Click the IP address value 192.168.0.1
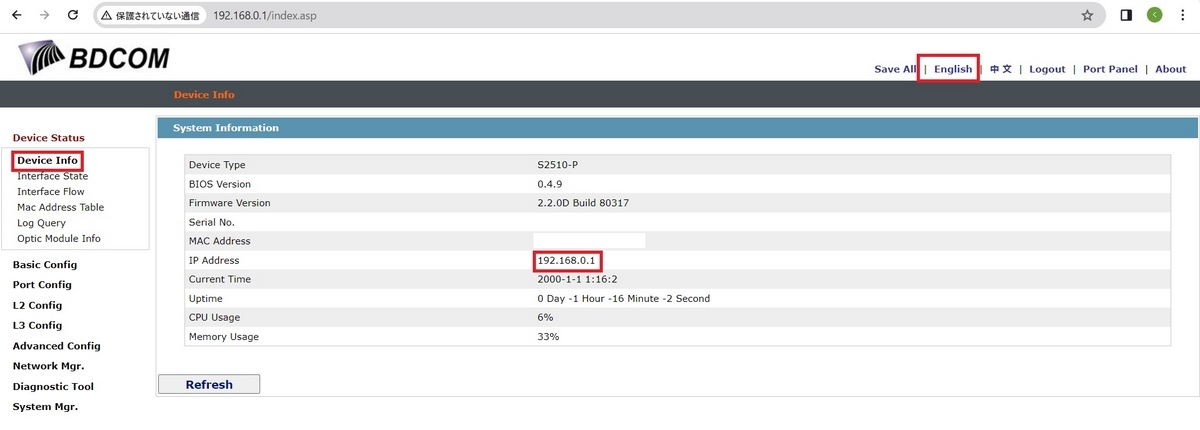 coord(566,260)
